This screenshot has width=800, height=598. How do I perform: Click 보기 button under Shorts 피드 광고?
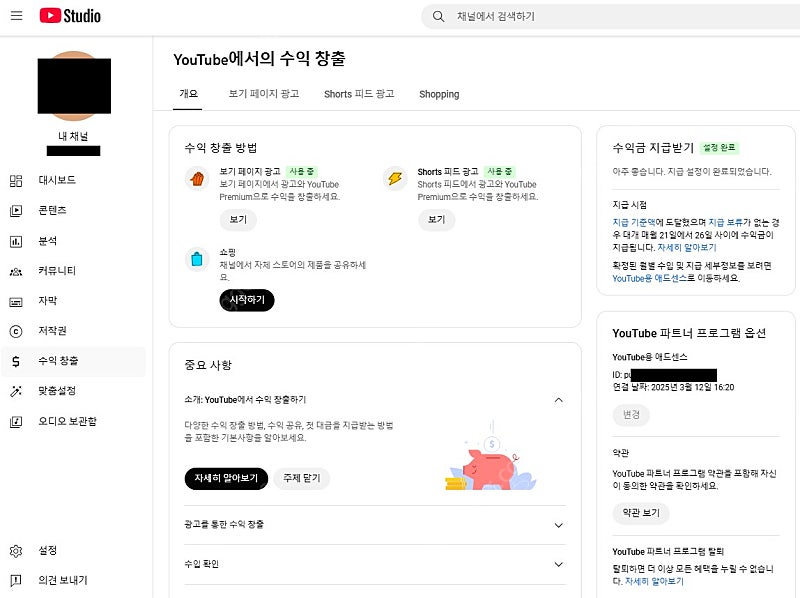point(436,220)
